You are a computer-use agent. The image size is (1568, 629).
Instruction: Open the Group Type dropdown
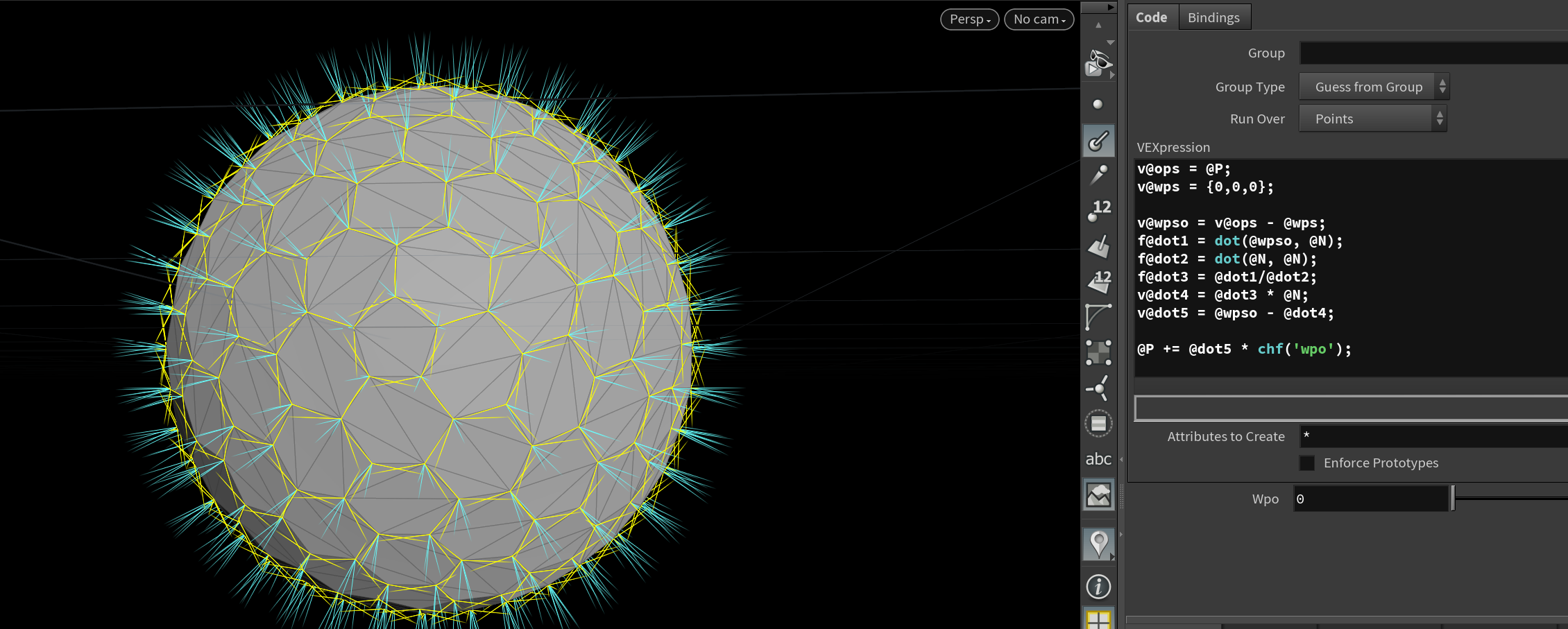1374,87
